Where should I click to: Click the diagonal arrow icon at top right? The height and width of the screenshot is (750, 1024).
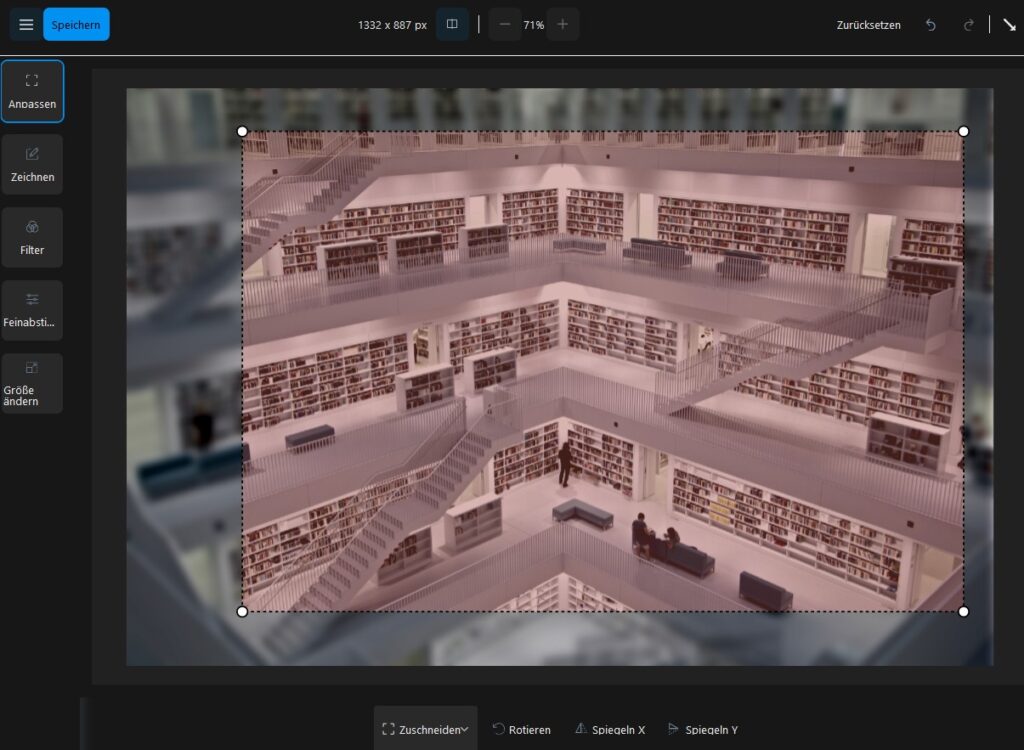coord(1010,25)
